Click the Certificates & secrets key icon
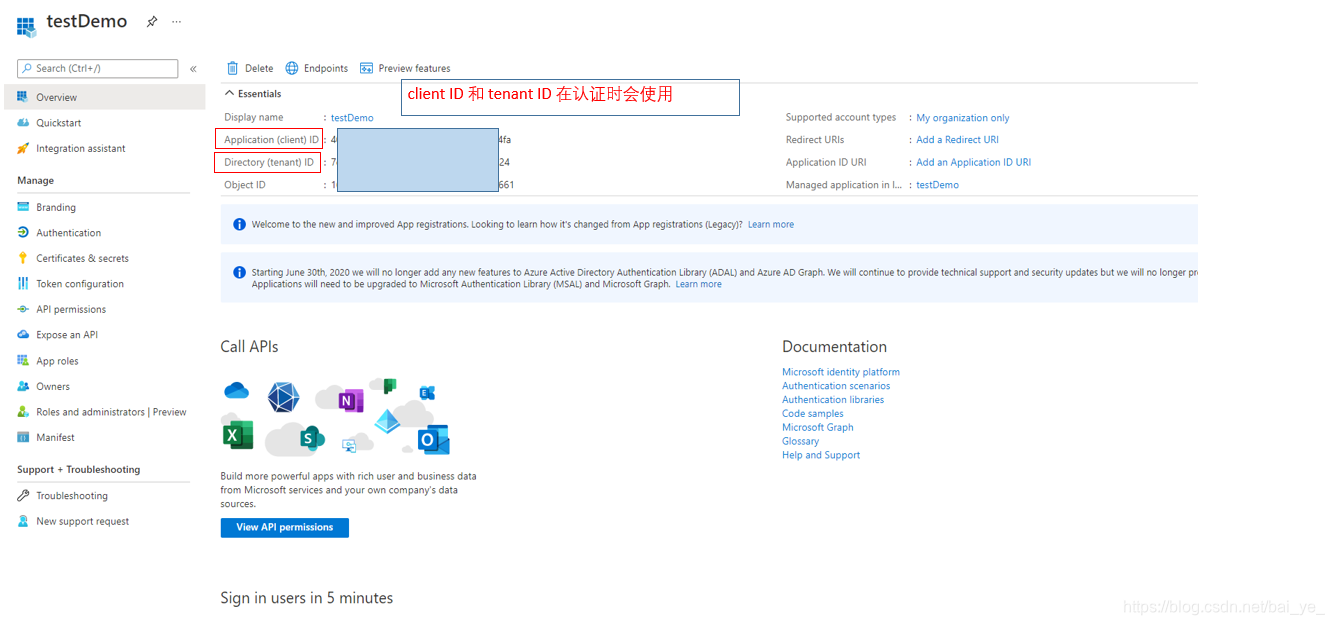The height and width of the screenshot is (625, 1334). (23, 258)
